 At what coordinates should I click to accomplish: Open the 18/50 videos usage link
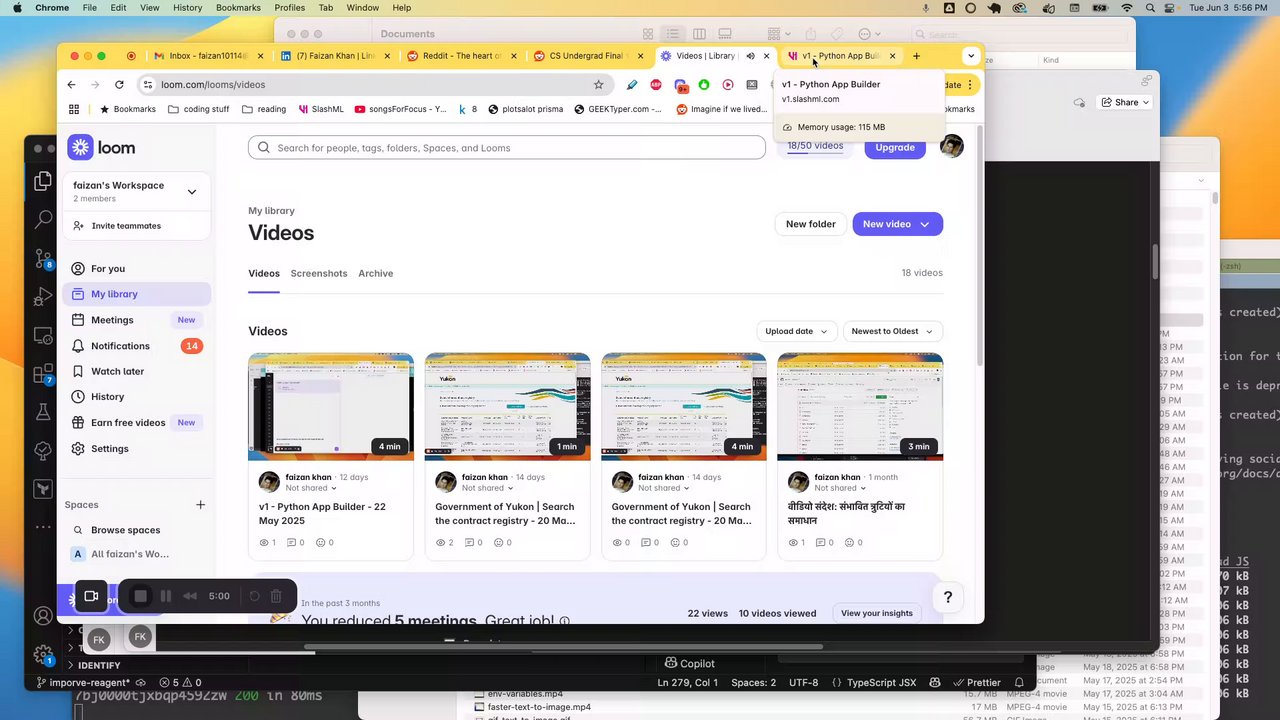coord(815,146)
